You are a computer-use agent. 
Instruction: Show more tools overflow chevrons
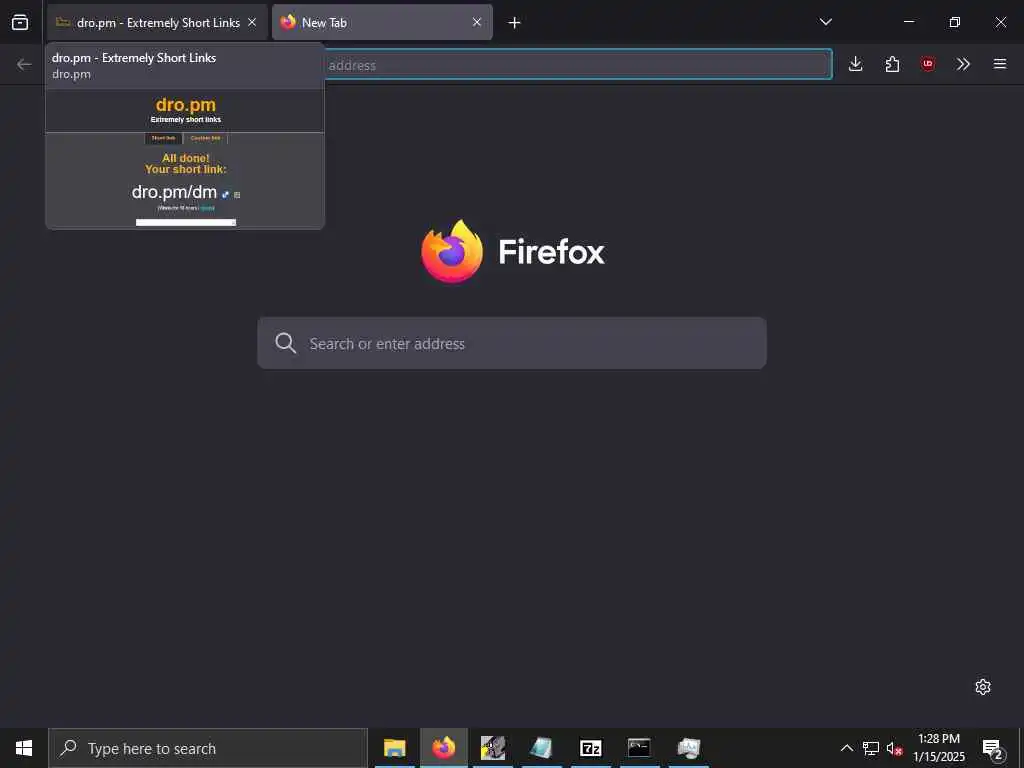[x=963, y=64]
